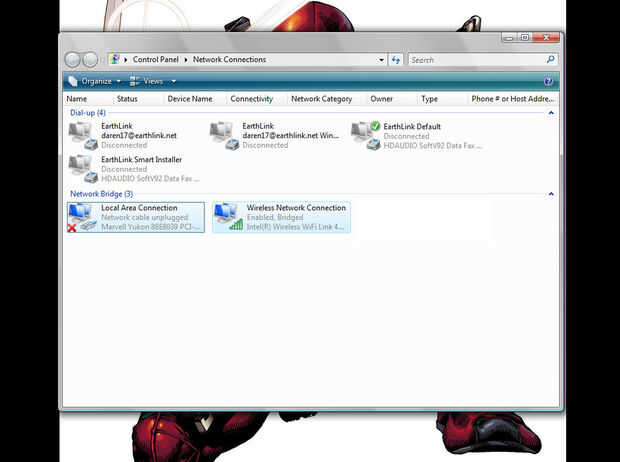Select the Wireless Network Connection icon
The height and width of the screenshot is (462, 620).
coord(229,217)
